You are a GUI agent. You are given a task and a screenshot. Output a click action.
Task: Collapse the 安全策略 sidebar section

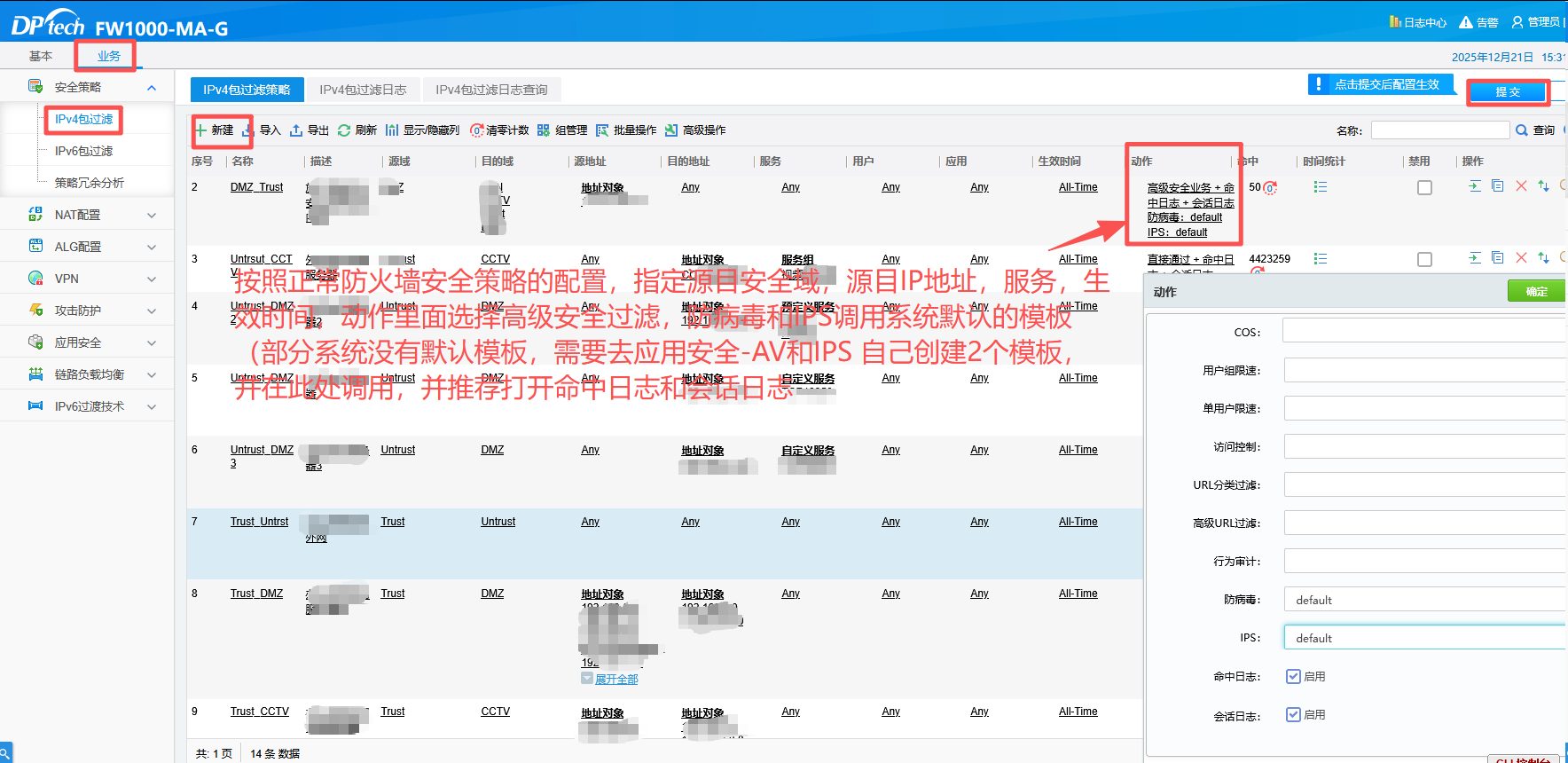click(152, 87)
